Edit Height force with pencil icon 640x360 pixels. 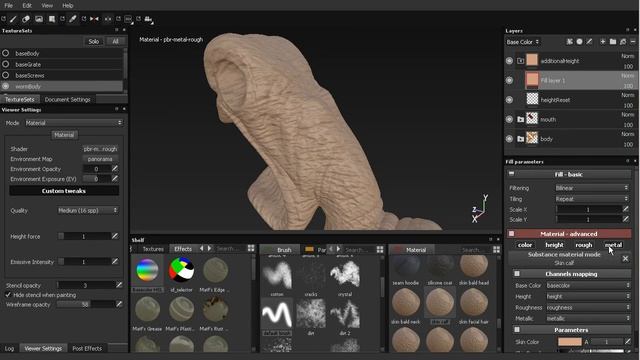tap(115, 236)
